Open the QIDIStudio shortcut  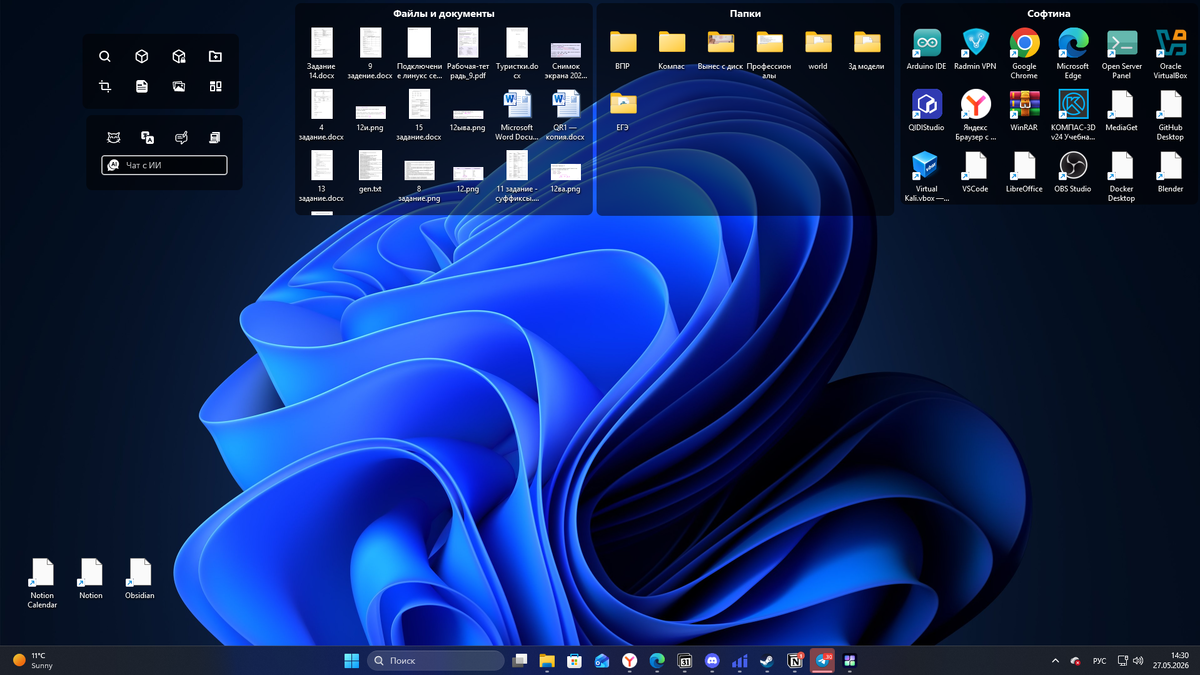tap(926, 110)
